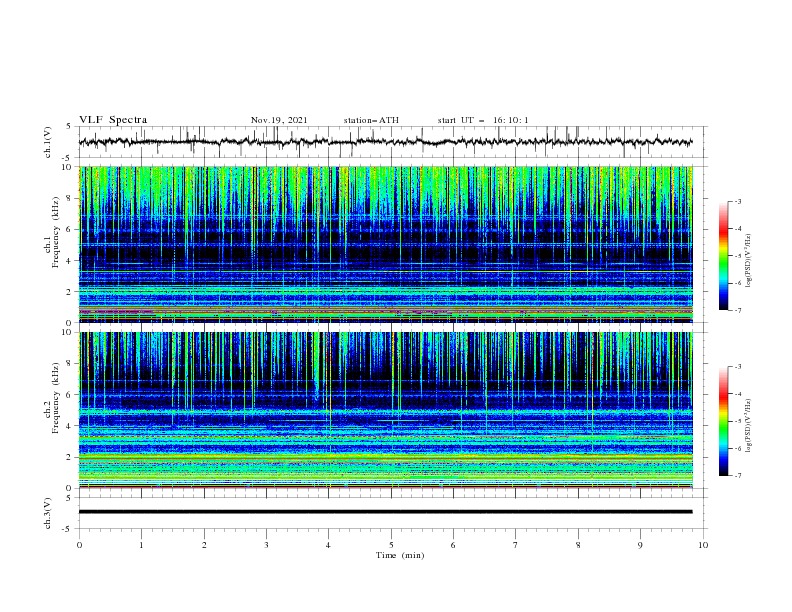This screenshot has width=792, height=612.
Task: Click the ch.1 voltage waveform trace
Action: coord(385,142)
